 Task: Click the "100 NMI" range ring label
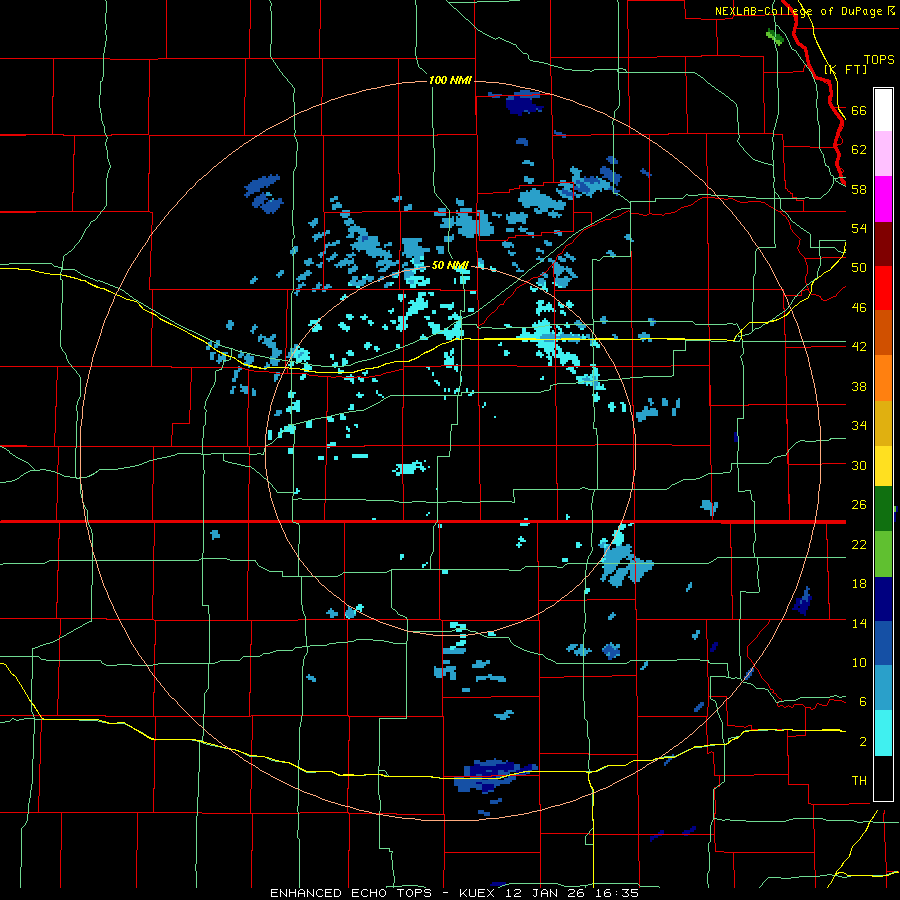450,80
